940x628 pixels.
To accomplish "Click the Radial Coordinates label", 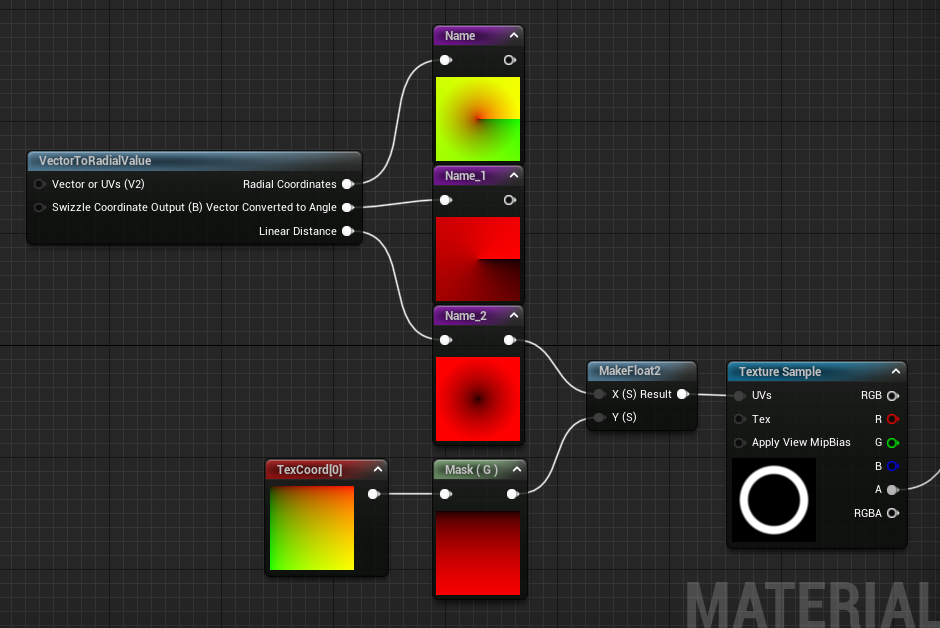I will point(290,184).
